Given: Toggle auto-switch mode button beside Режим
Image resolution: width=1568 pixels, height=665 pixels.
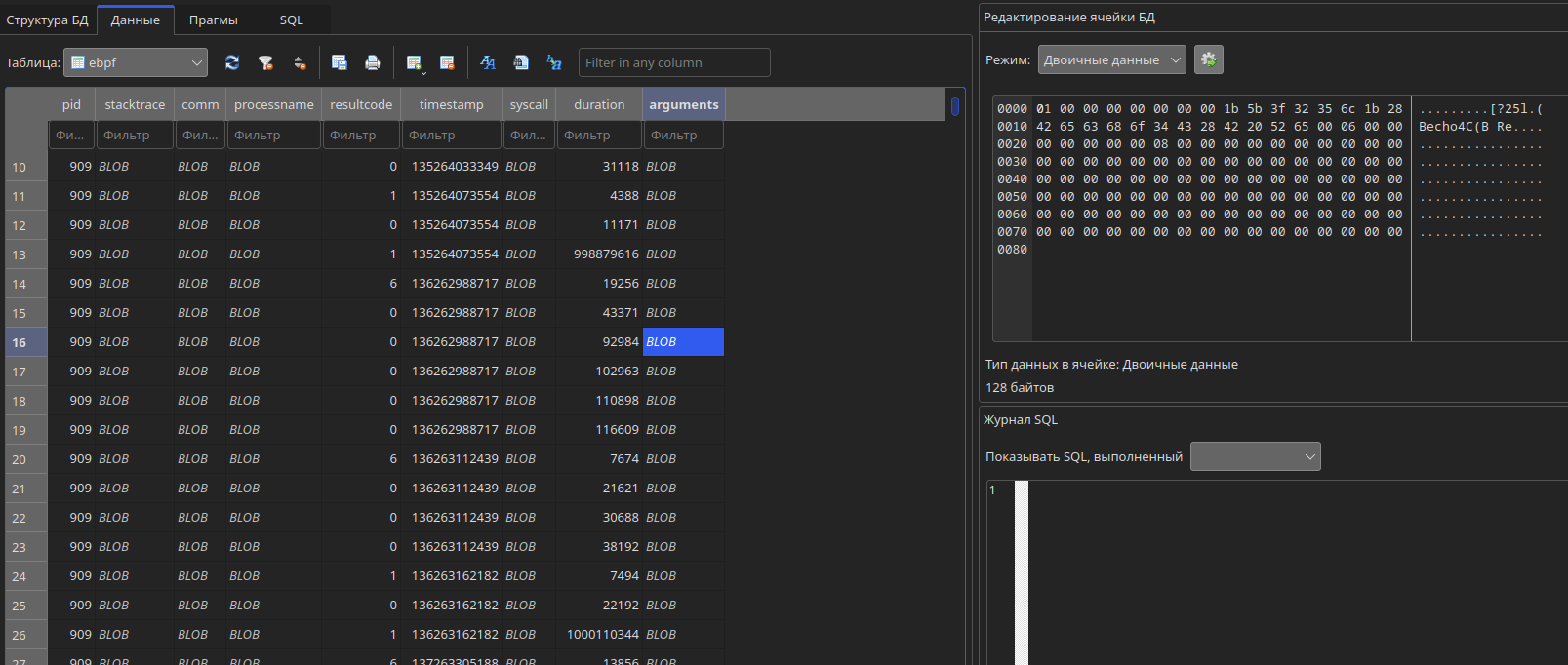Looking at the screenshot, I should point(1209,59).
